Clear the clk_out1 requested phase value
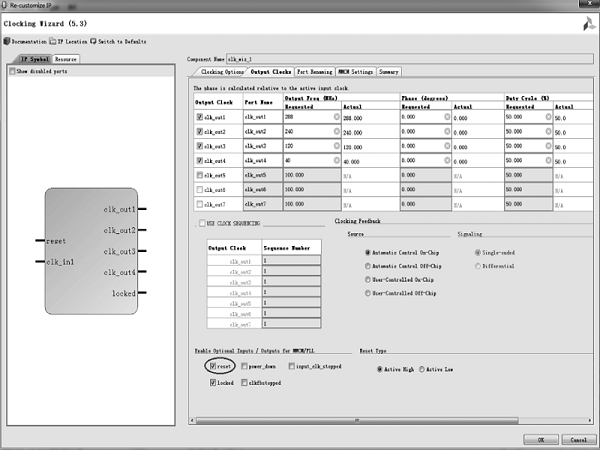 click(445, 117)
